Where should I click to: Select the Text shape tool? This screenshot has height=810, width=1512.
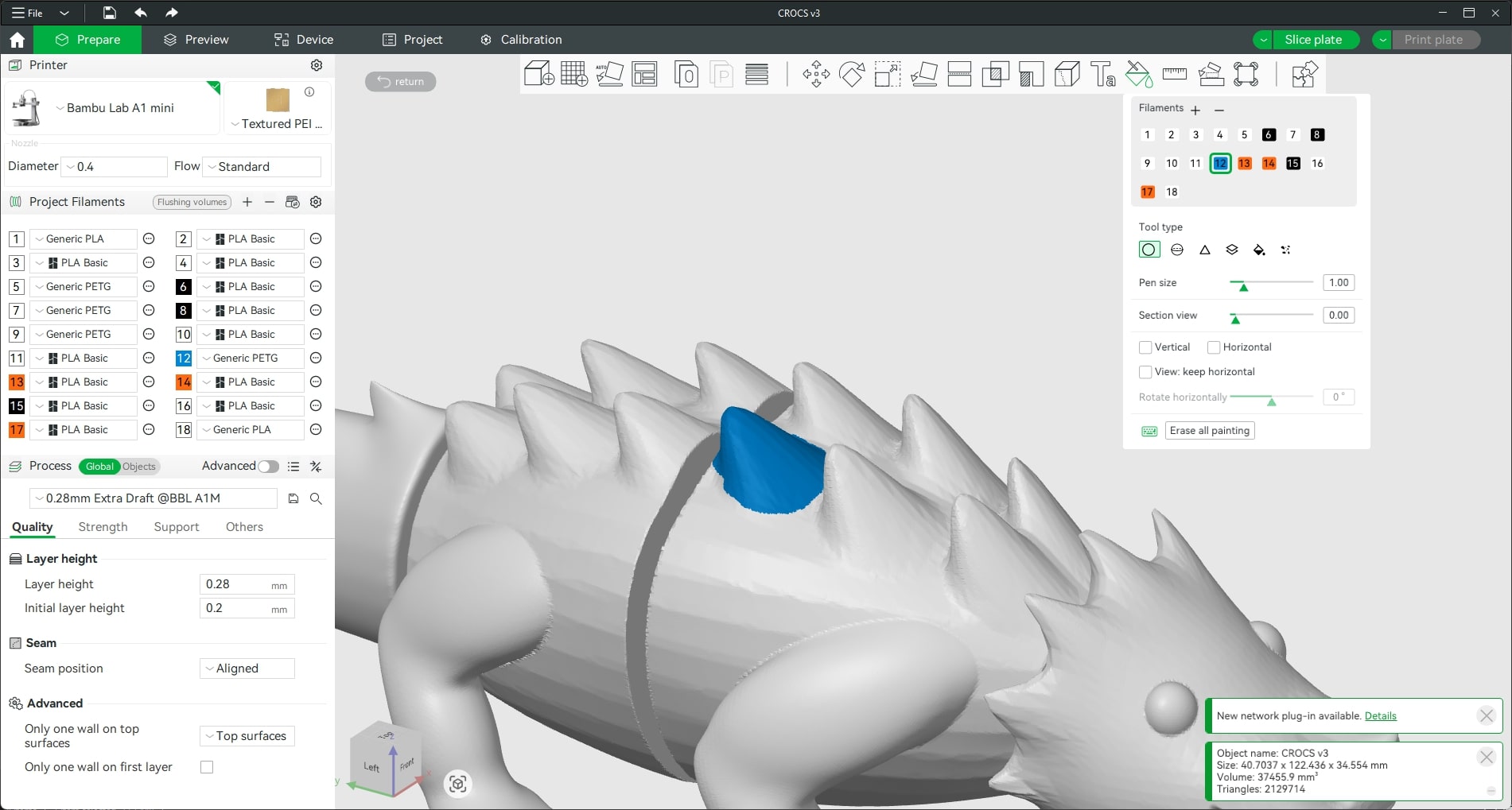(x=1103, y=74)
